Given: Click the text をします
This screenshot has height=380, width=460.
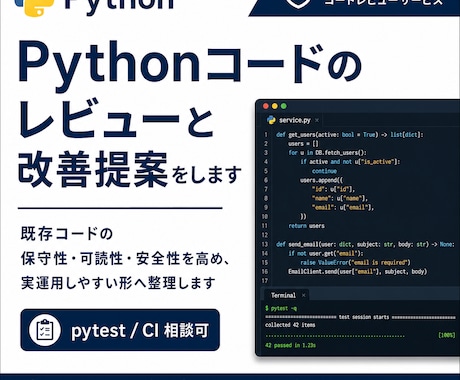Looking at the screenshot, I should click(x=207, y=175).
